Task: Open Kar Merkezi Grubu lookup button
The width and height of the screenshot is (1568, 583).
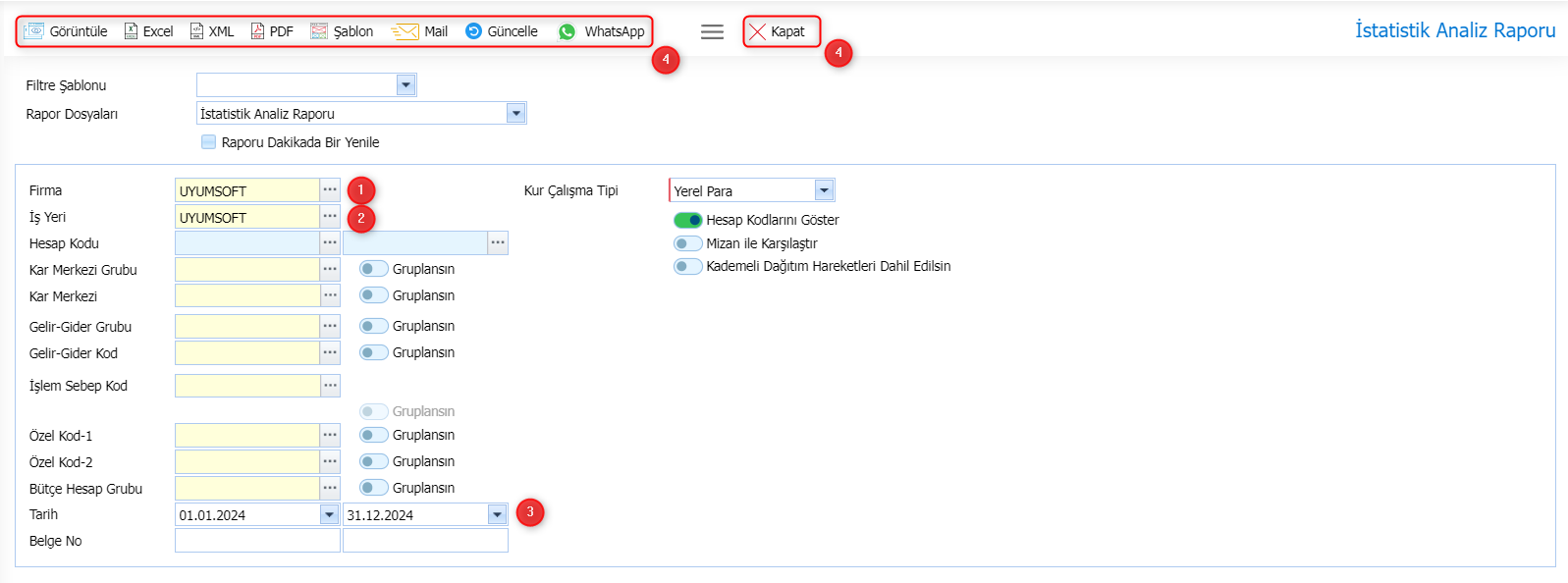Action: click(x=330, y=269)
